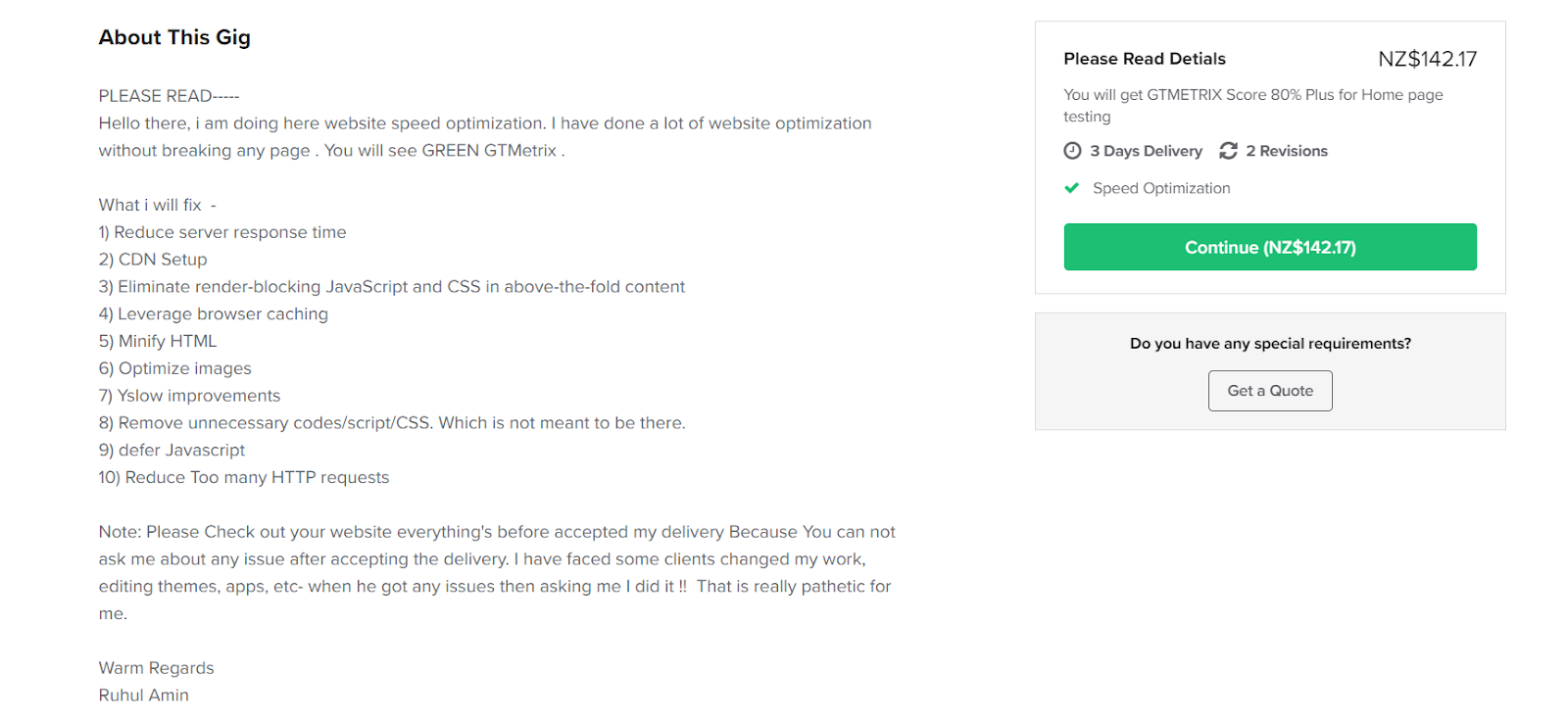The height and width of the screenshot is (720, 1568).
Task: Click the Leverage browser caching line
Action: (x=214, y=314)
